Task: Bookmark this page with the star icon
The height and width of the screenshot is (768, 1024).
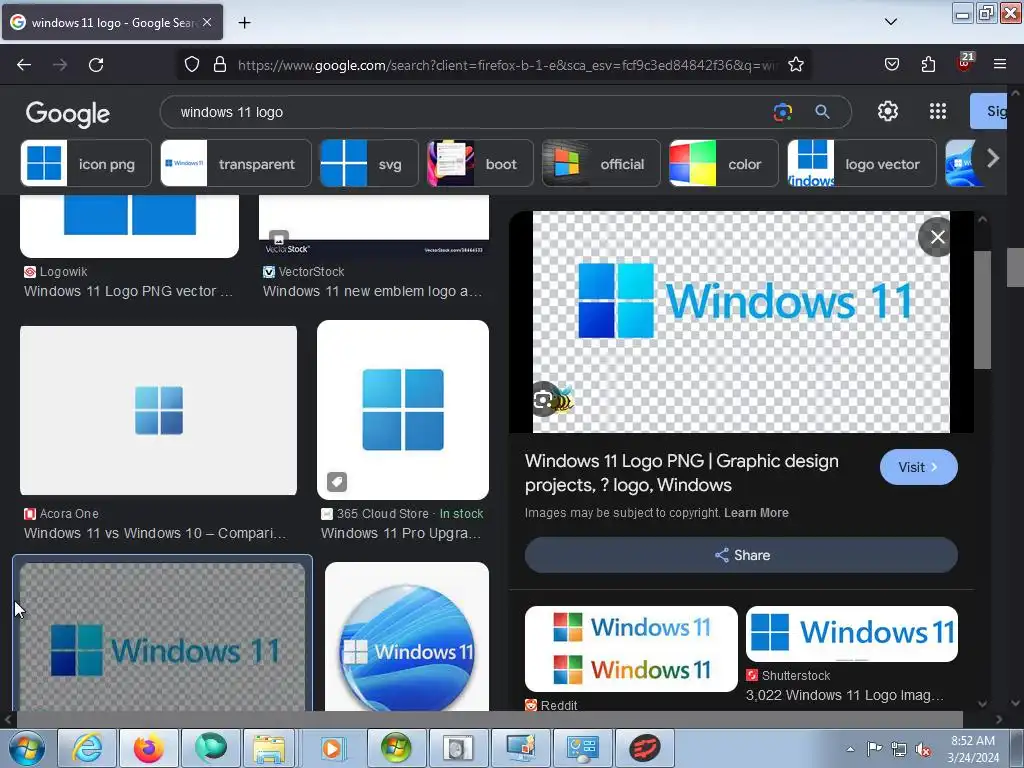Action: point(795,64)
